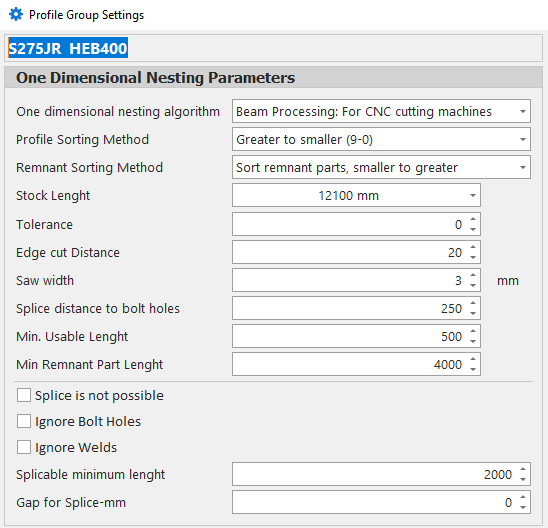Open the Stock Lenght 12100 mm dropdown
The image size is (548, 528).
coord(356,195)
